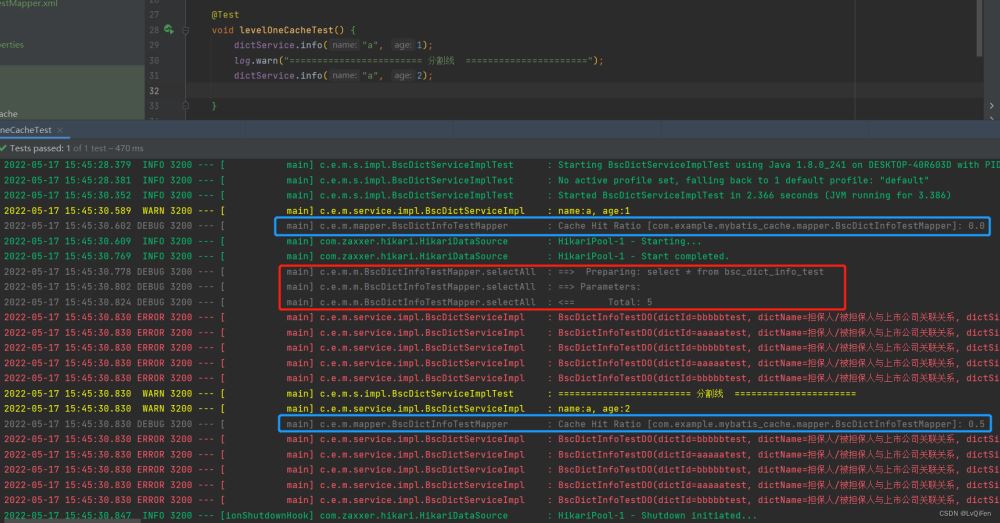Image resolution: width=1000 pixels, height=523 pixels.
Task: Click the log.warn statement on line 30
Action: point(418,61)
